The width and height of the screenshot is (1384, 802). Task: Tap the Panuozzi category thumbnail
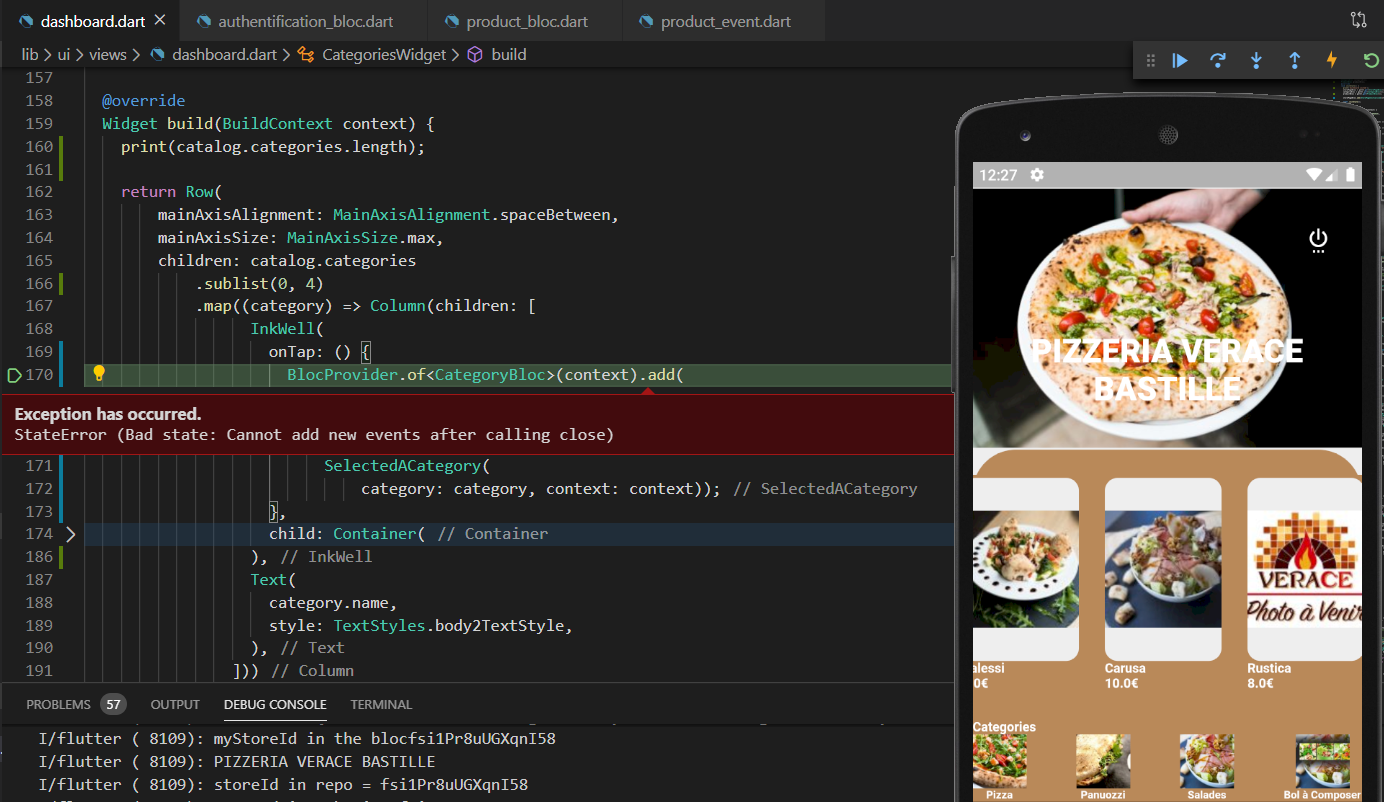(x=1103, y=761)
